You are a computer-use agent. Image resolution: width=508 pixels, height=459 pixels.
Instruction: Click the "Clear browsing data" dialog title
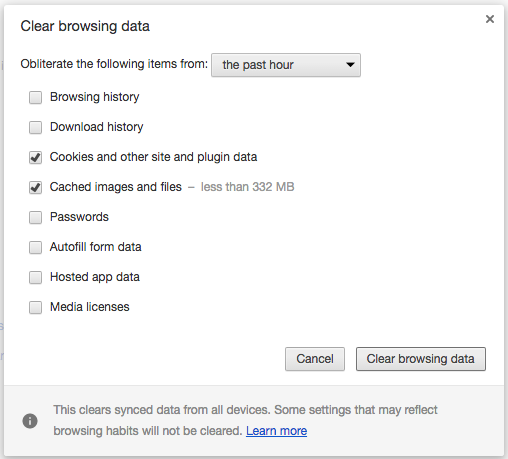pyautogui.click(x=85, y=26)
